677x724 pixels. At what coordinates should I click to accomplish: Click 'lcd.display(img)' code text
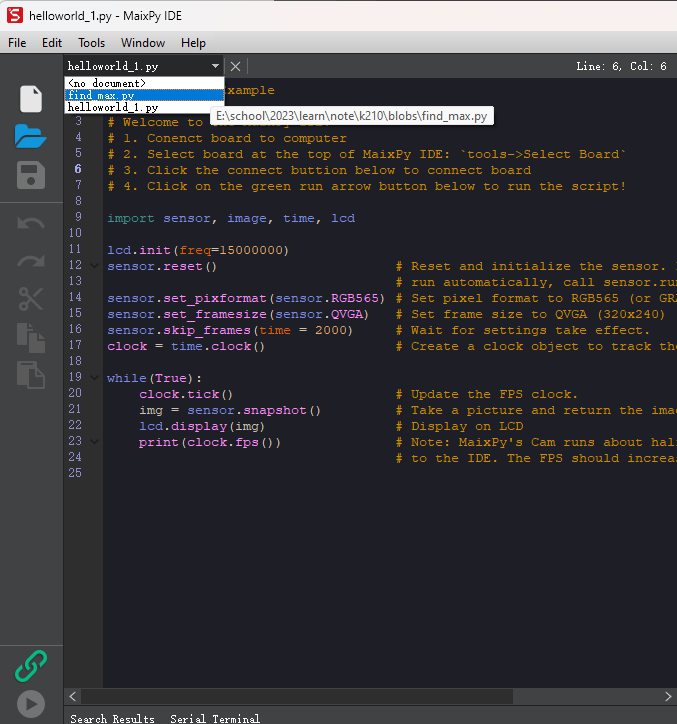point(202,426)
